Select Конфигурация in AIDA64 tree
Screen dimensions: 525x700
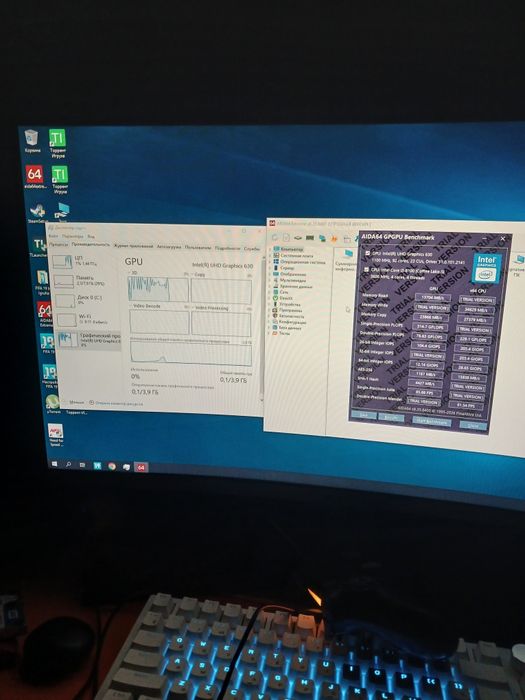[293, 321]
